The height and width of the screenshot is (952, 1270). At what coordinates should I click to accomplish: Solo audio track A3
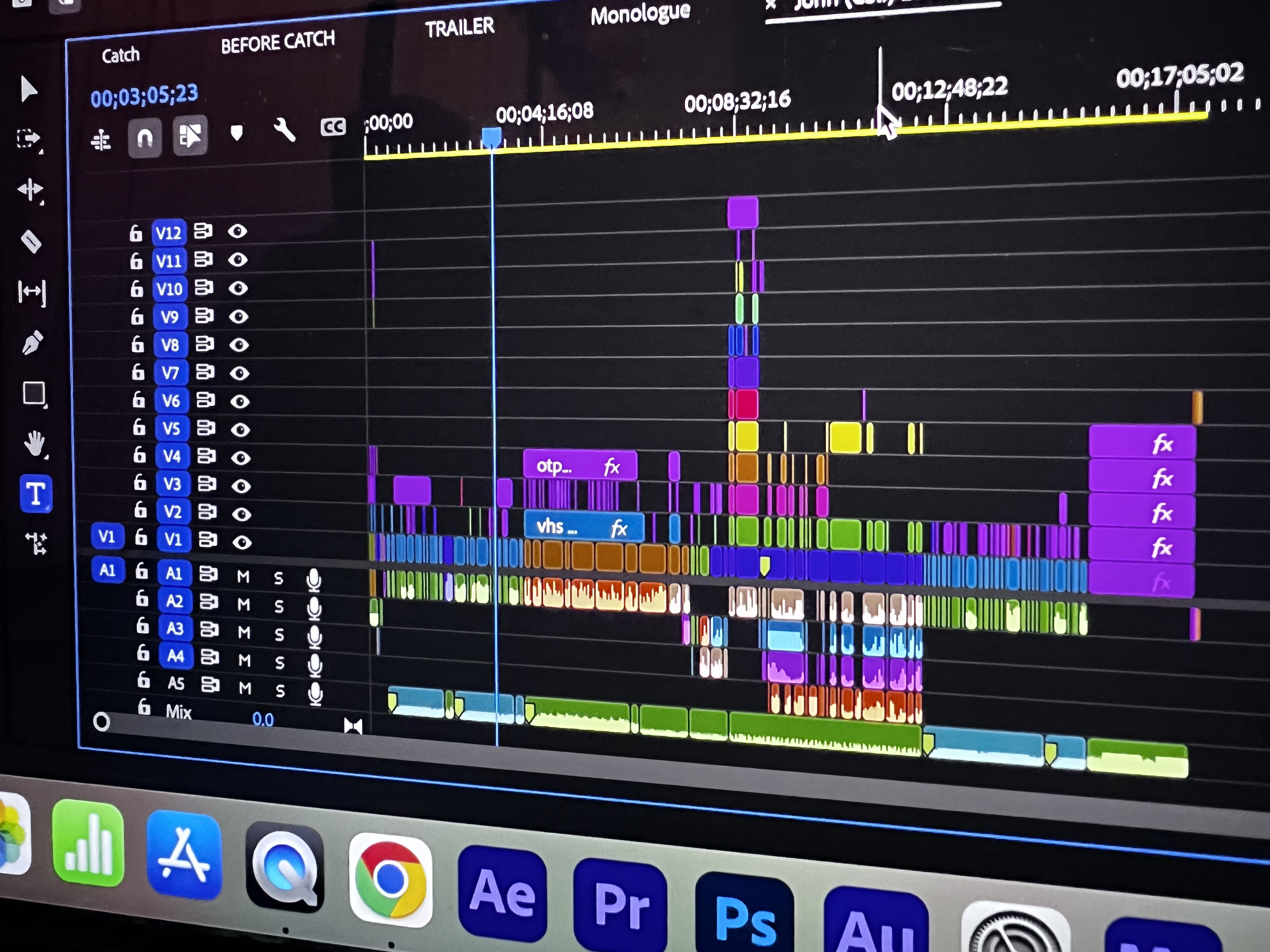pyautogui.click(x=279, y=634)
